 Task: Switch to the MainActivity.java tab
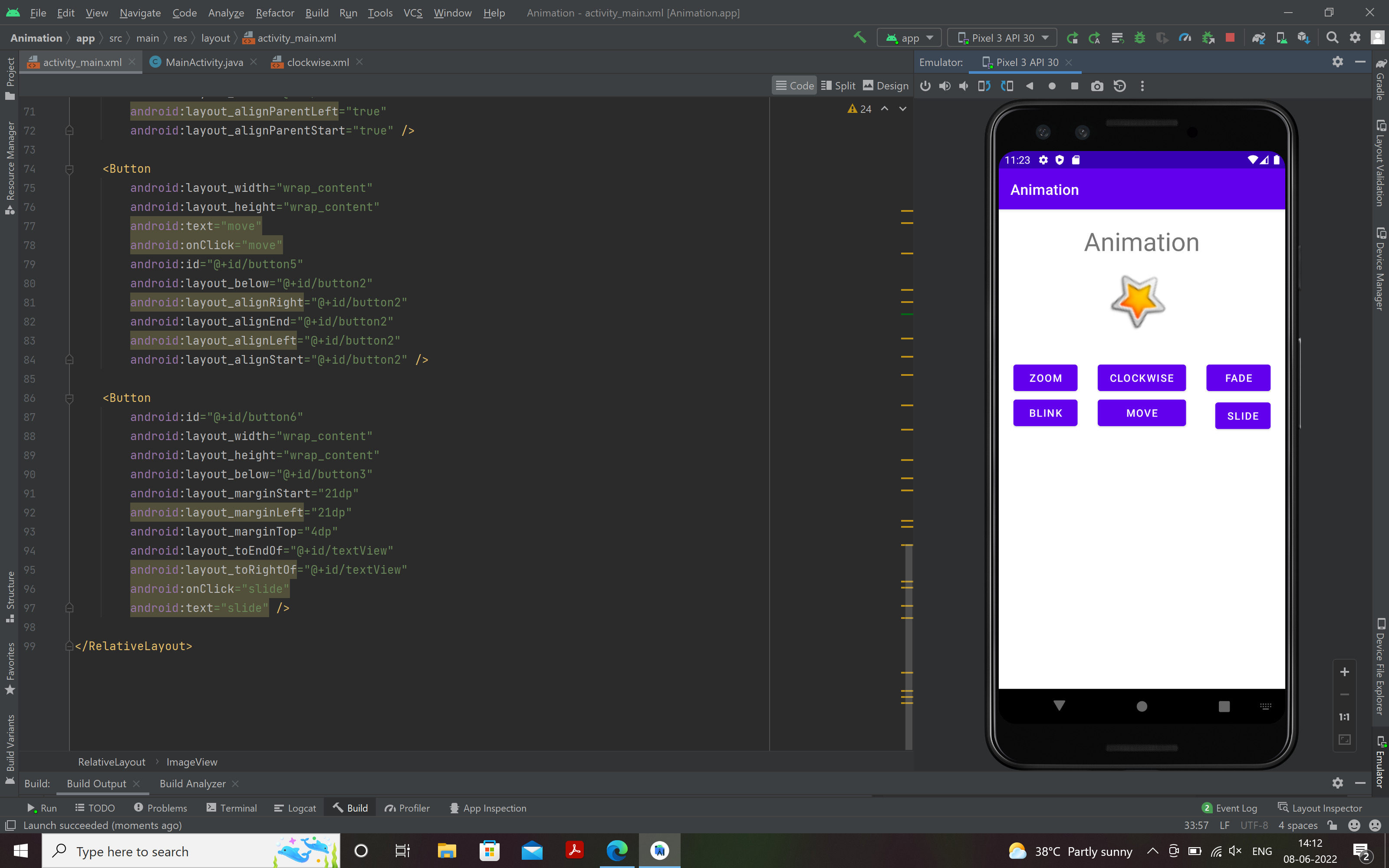(204, 62)
